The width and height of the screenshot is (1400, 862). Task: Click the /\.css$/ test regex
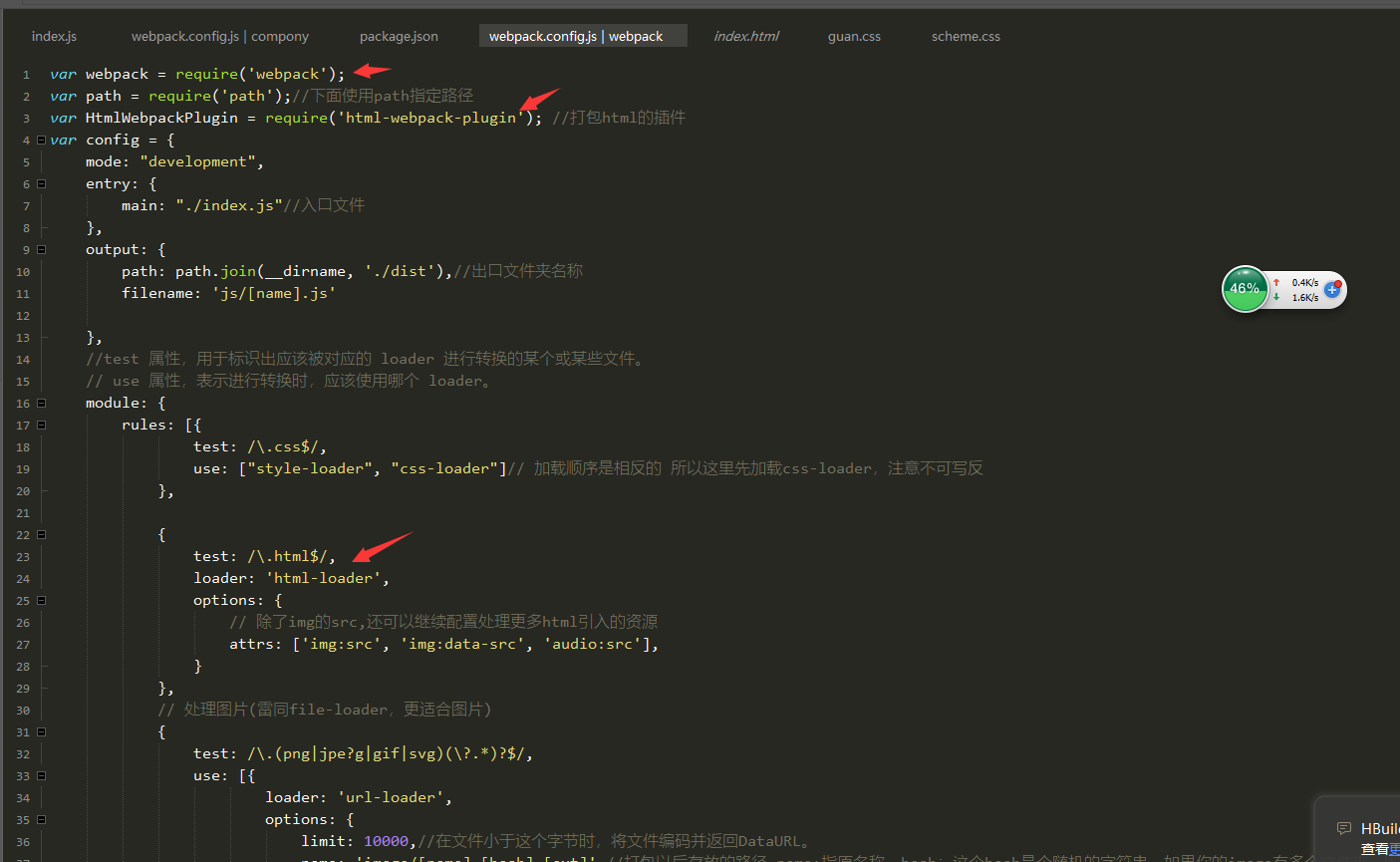(x=283, y=446)
